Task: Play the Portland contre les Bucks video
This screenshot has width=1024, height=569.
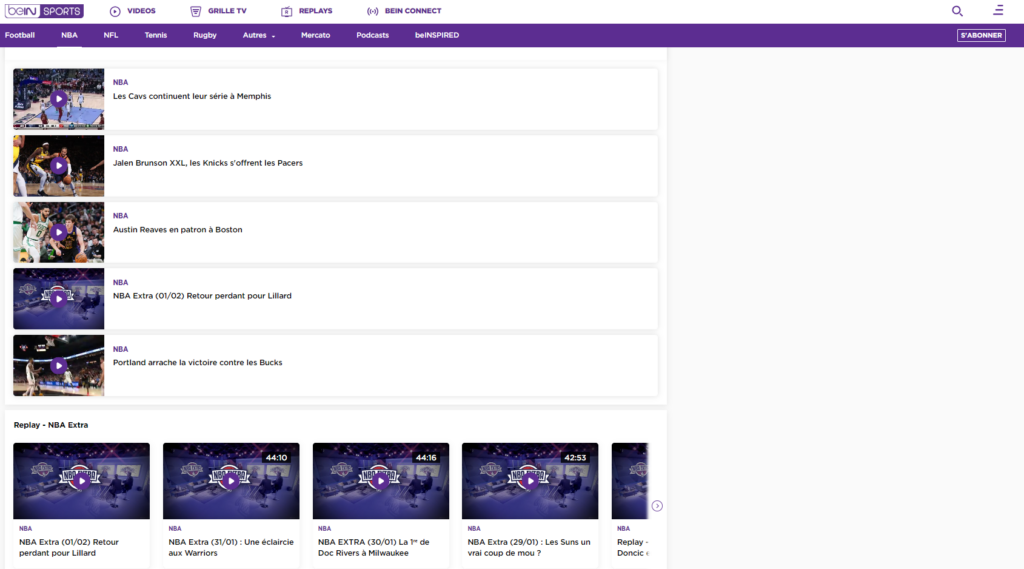Action: pos(59,366)
